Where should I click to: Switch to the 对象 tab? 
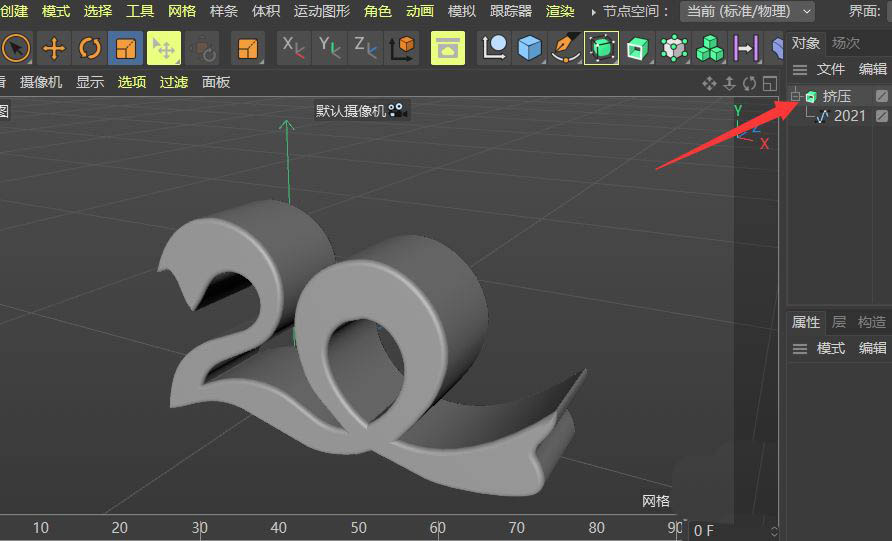point(806,43)
